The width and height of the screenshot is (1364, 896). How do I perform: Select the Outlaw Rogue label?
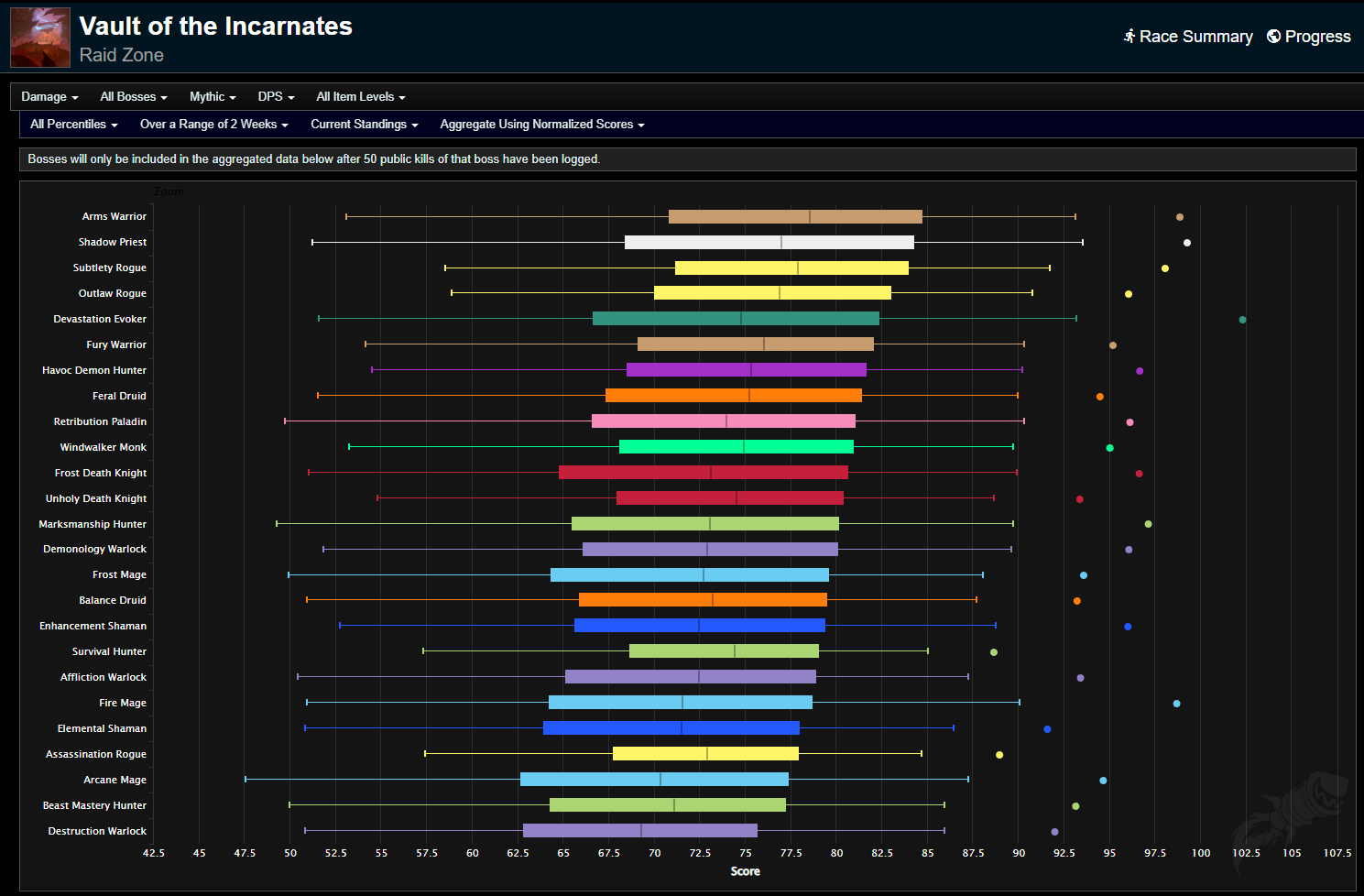point(113,293)
